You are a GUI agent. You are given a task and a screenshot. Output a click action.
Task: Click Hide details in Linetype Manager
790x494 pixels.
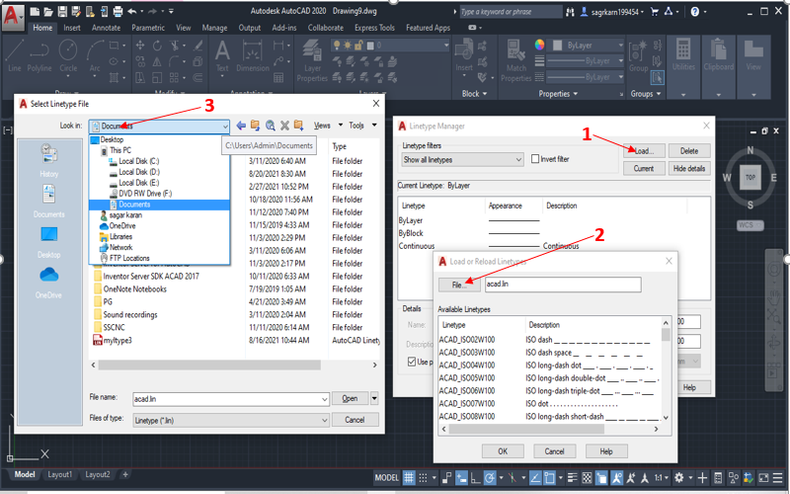tap(689, 168)
